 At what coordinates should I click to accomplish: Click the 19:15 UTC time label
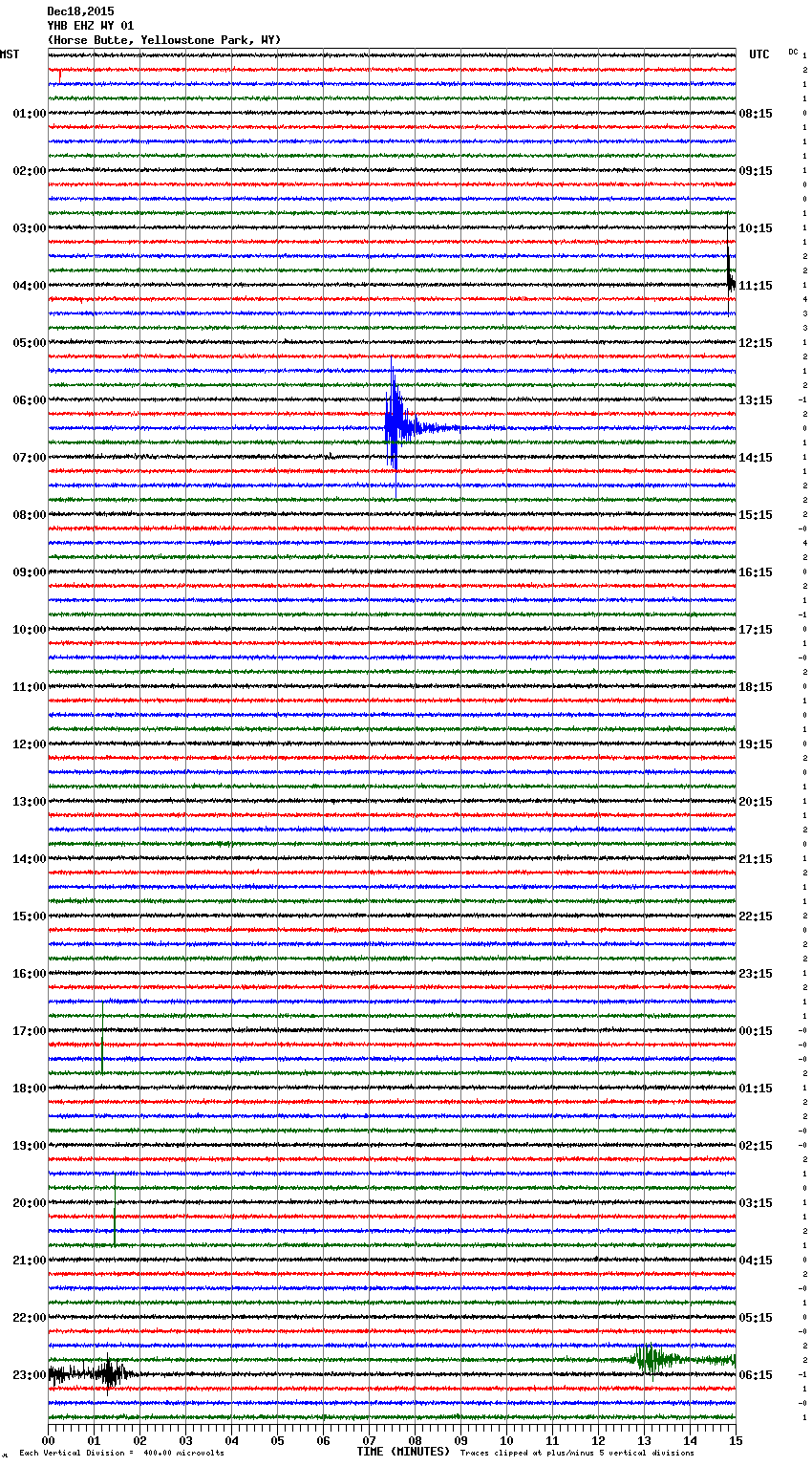click(x=756, y=744)
